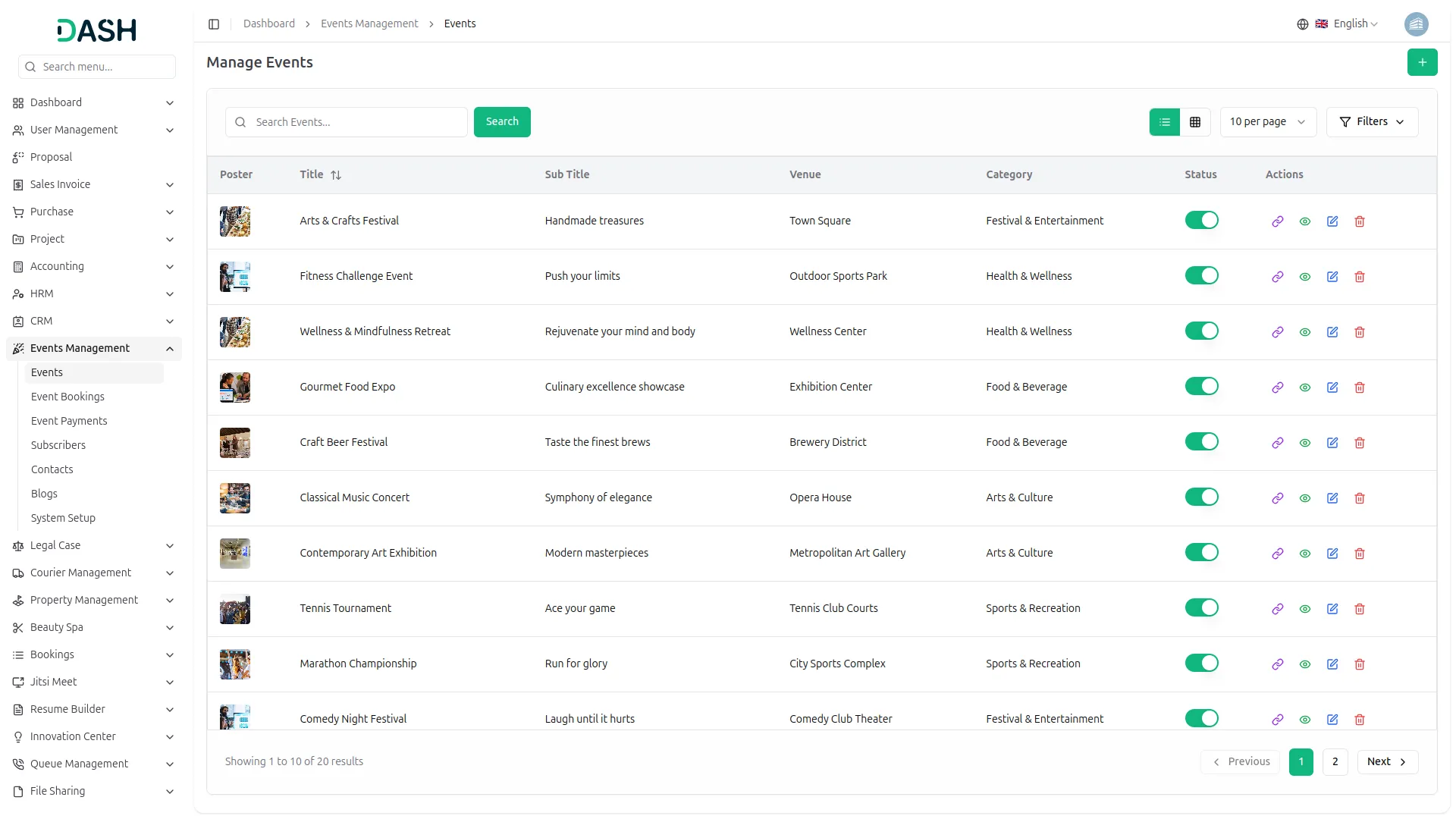Click the green add event plus button
The width and height of the screenshot is (1456, 819).
coord(1422,62)
